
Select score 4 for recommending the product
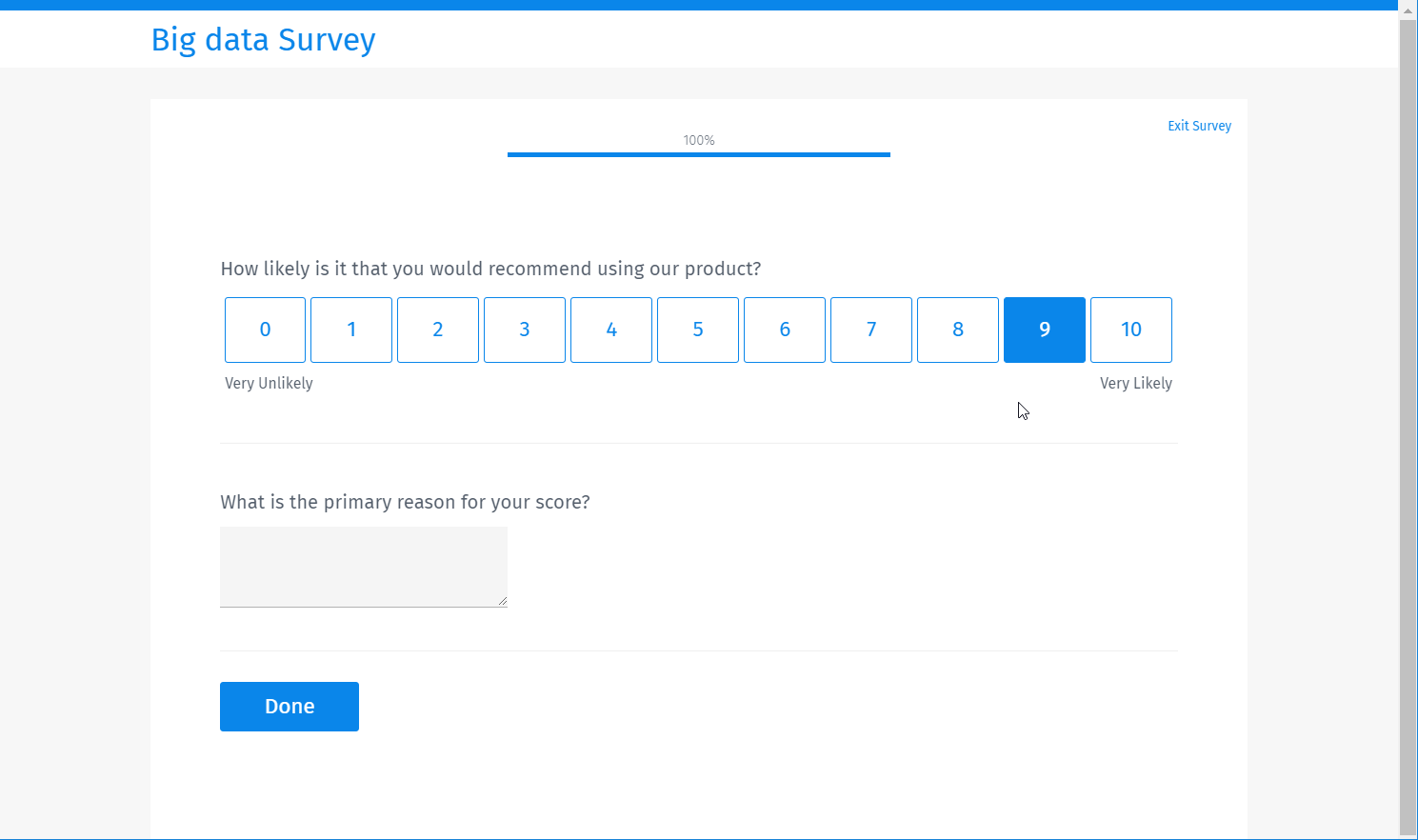click(x=611, y=330)
